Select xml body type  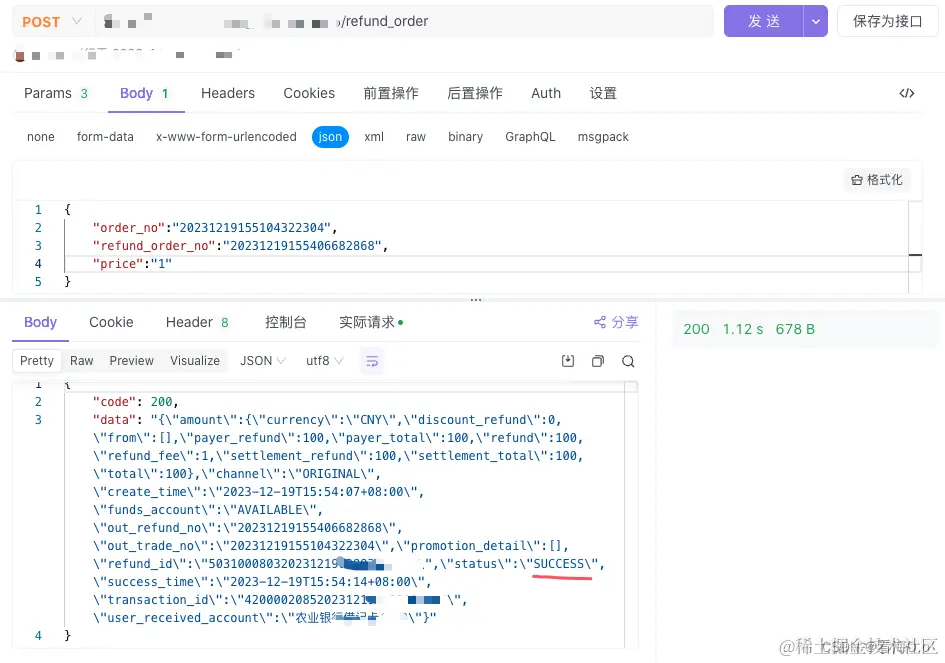[x=374, y=137]
